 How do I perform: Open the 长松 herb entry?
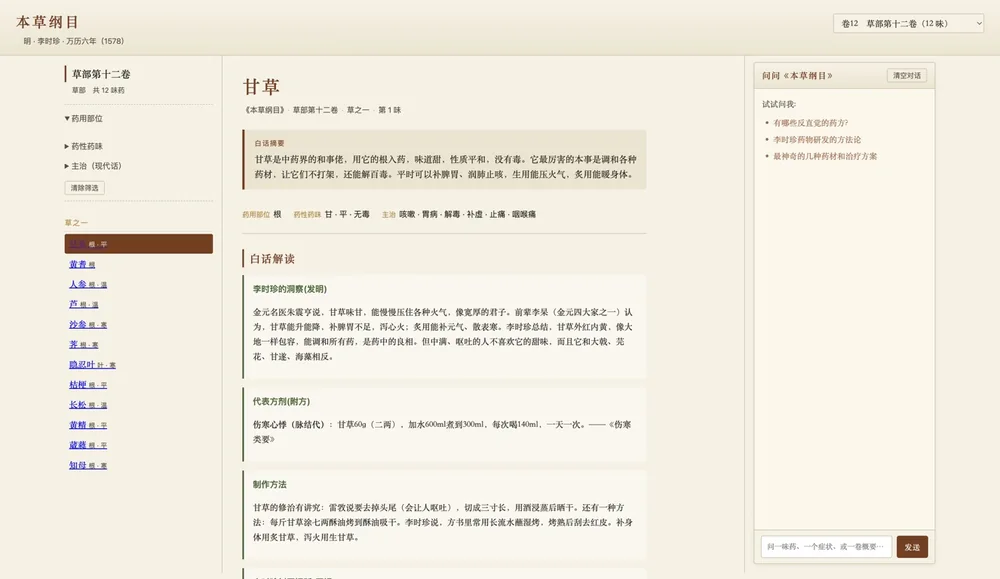[88, 405]
